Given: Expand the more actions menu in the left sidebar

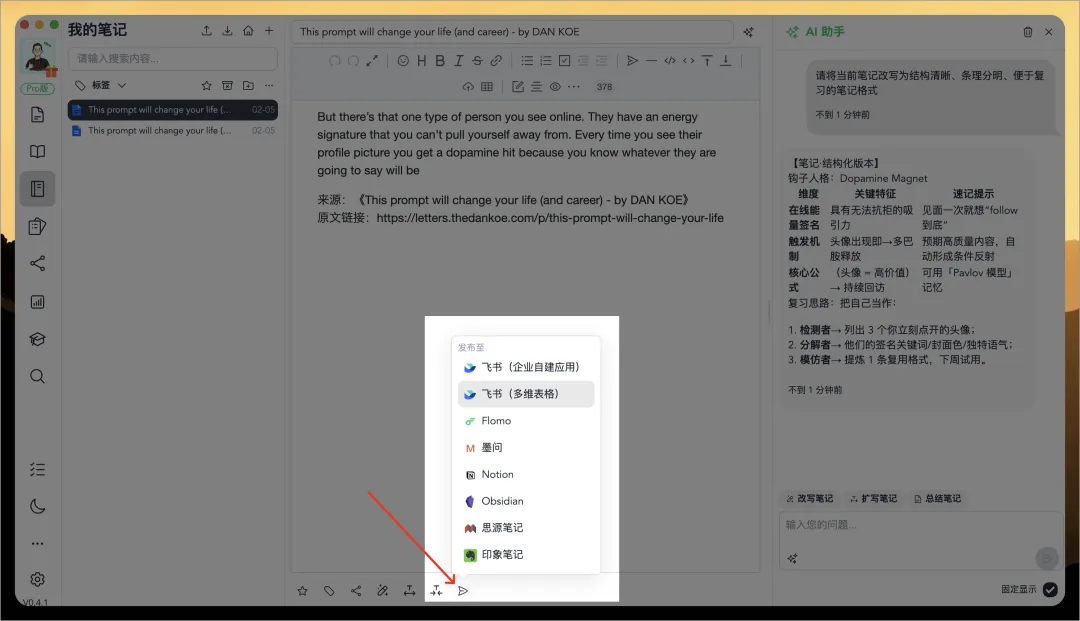Looking at the screenshot, I should pos(37,542).
